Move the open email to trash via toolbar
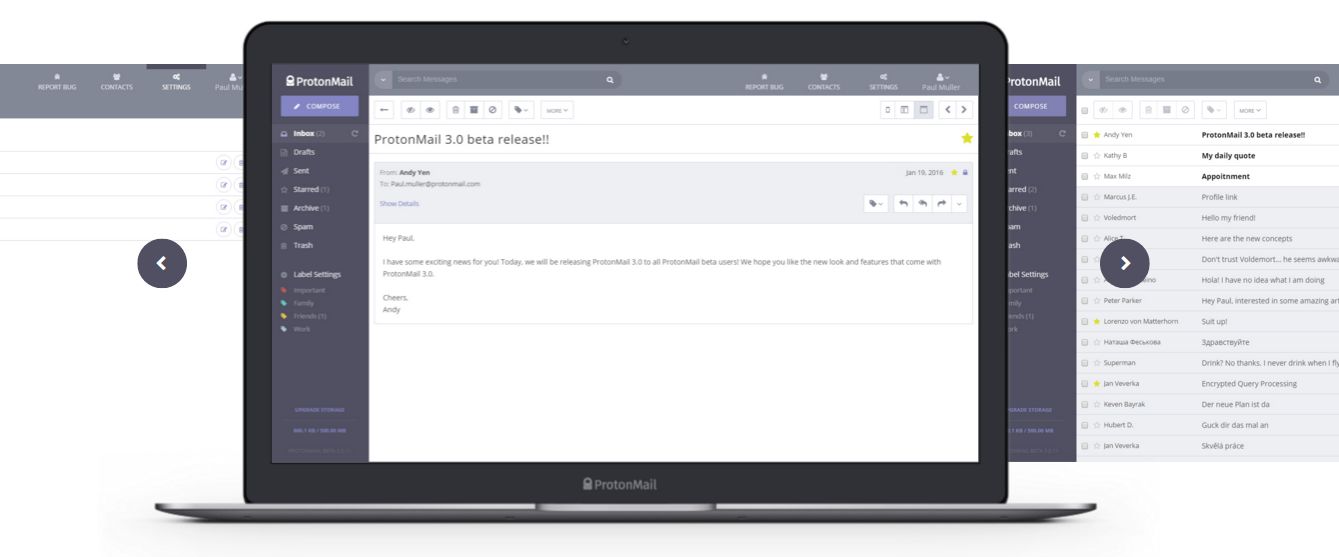This screenshot has width=1339, height=557. (x=456, y=110)
